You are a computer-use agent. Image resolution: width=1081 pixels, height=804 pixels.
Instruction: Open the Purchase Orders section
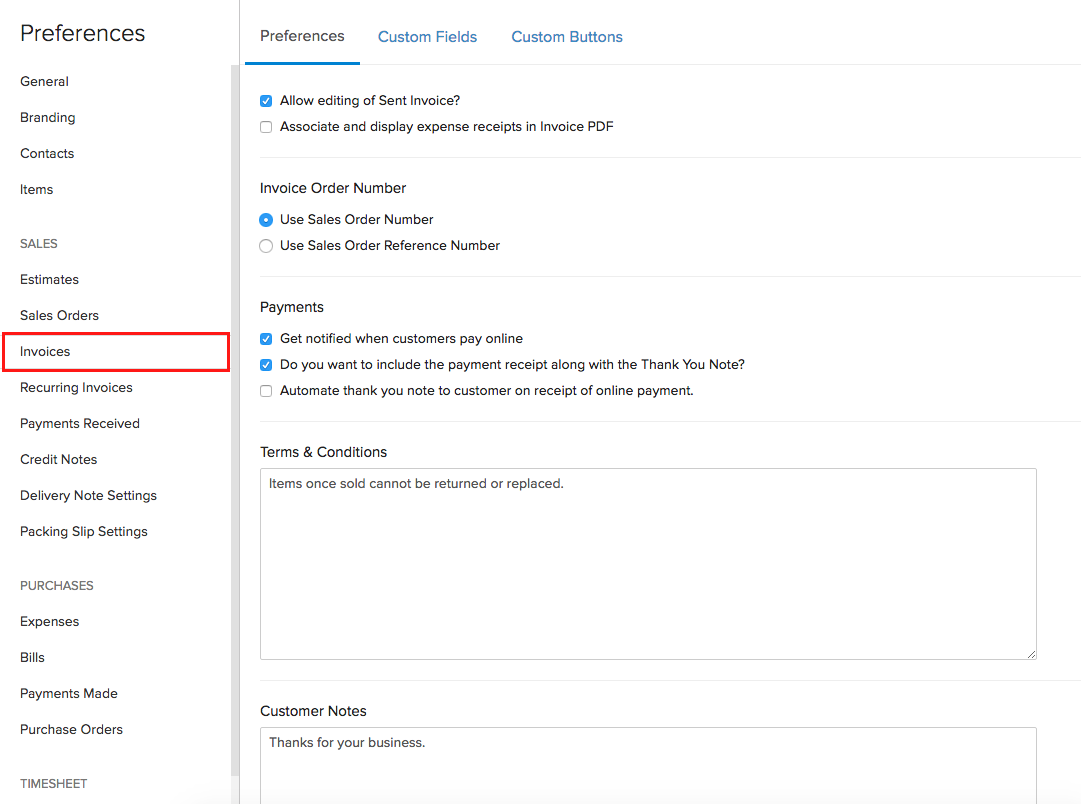[71, 729]
